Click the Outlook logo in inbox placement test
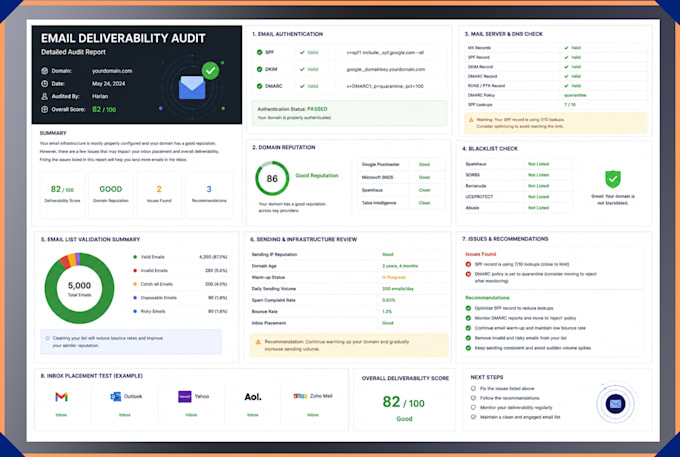This screenshot has height=457, width=680. (116, 396)
